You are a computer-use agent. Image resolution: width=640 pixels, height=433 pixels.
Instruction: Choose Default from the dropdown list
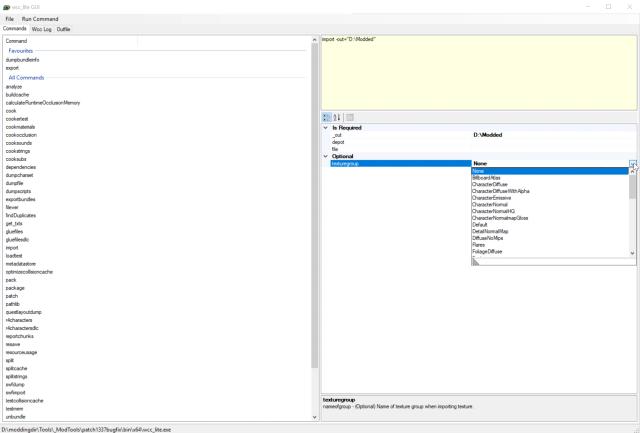click(550, 224)
